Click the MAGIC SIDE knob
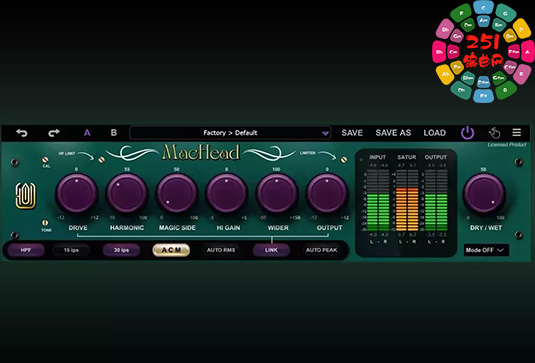The width and height of the screenshot is (535, 363). pos(177,193)
